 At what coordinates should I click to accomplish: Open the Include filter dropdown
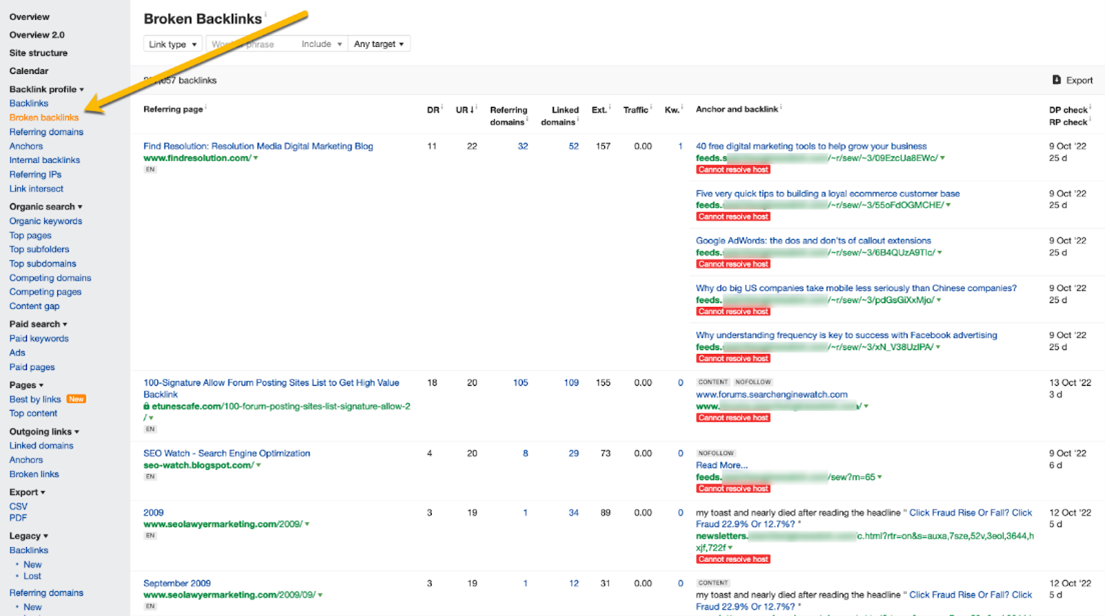(322, 44)
